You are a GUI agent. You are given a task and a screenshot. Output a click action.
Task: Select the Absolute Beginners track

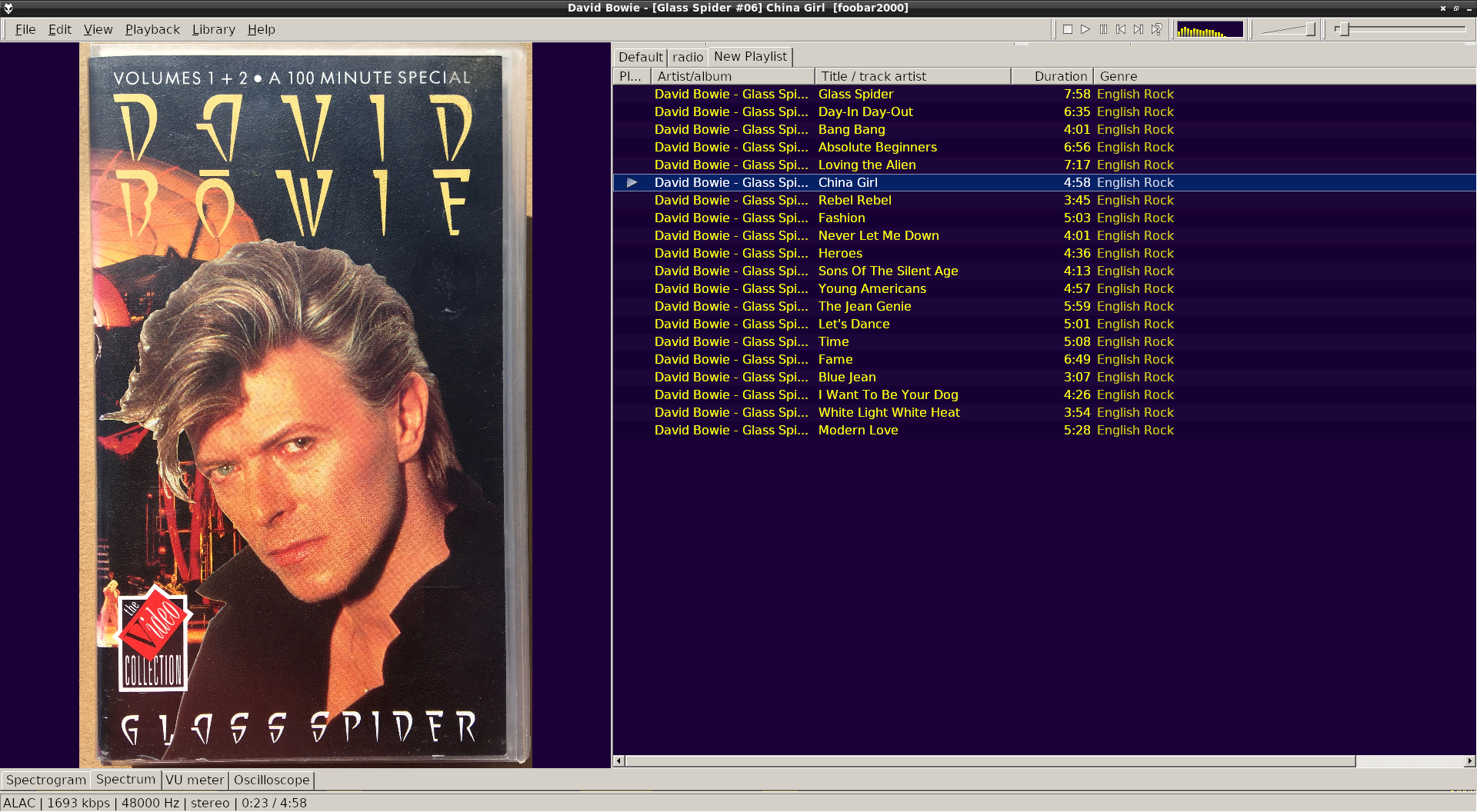pyautogui.click(x=877, y=147)
